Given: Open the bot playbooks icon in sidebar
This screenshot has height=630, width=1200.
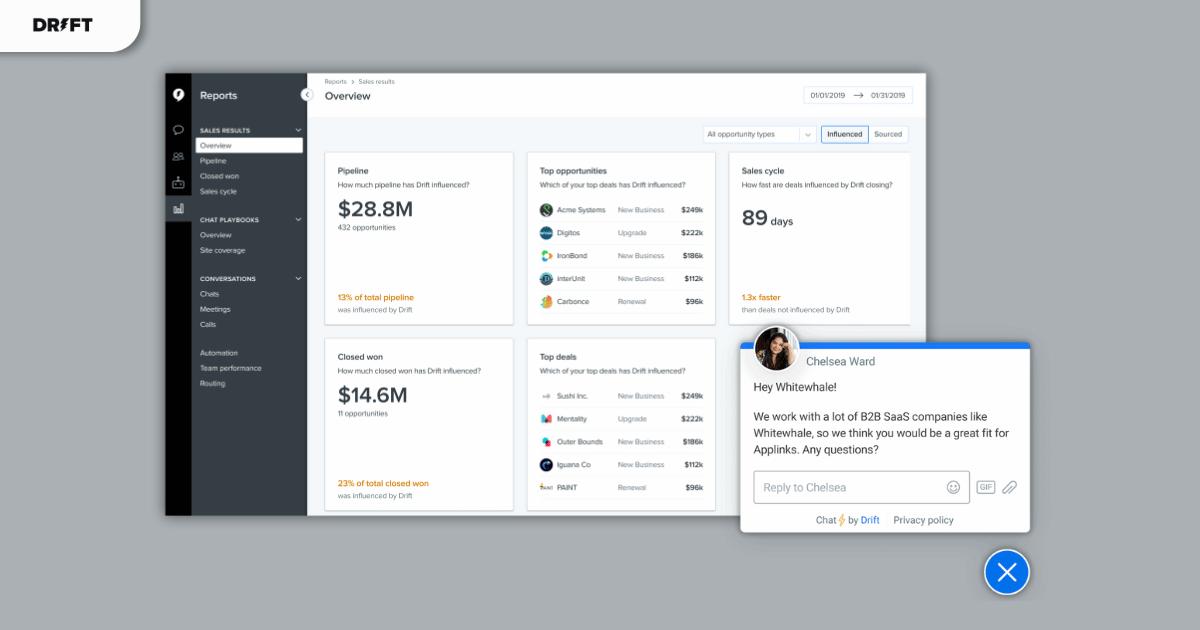Looking at the screenshot, I should 178,182.
